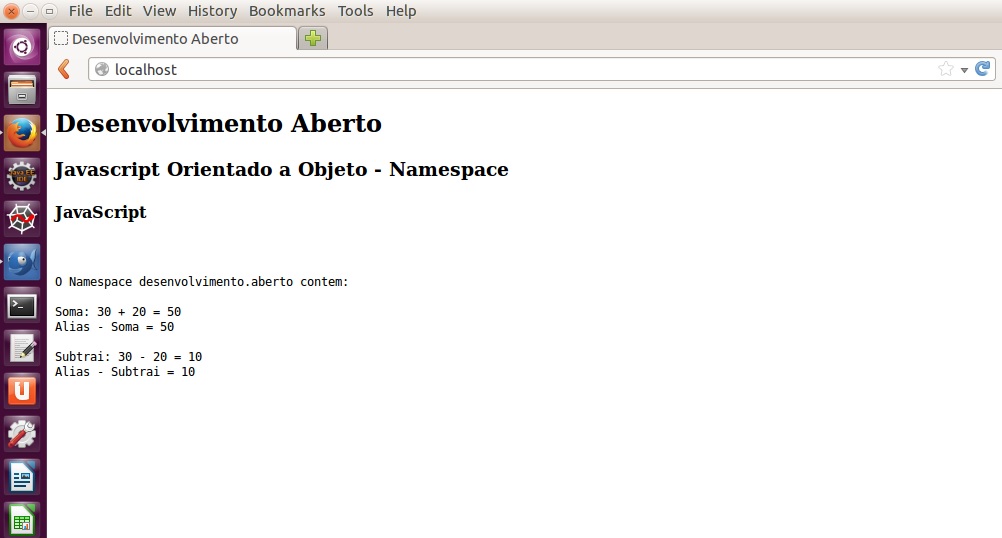The image size is (1002, 538).
Task: Open the Help menu
Action: tap(400, 11)
